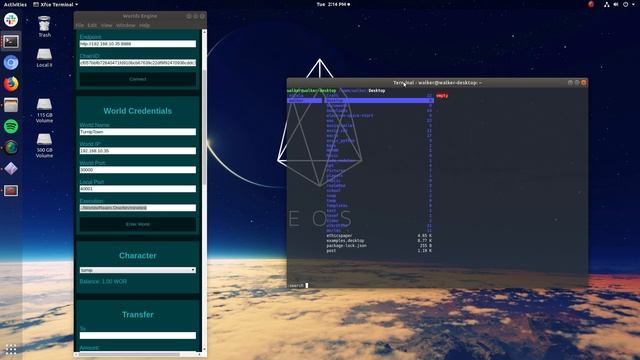Open the Xfce Terminal app menu
The image size is (640, 360).
pos(56,4)
